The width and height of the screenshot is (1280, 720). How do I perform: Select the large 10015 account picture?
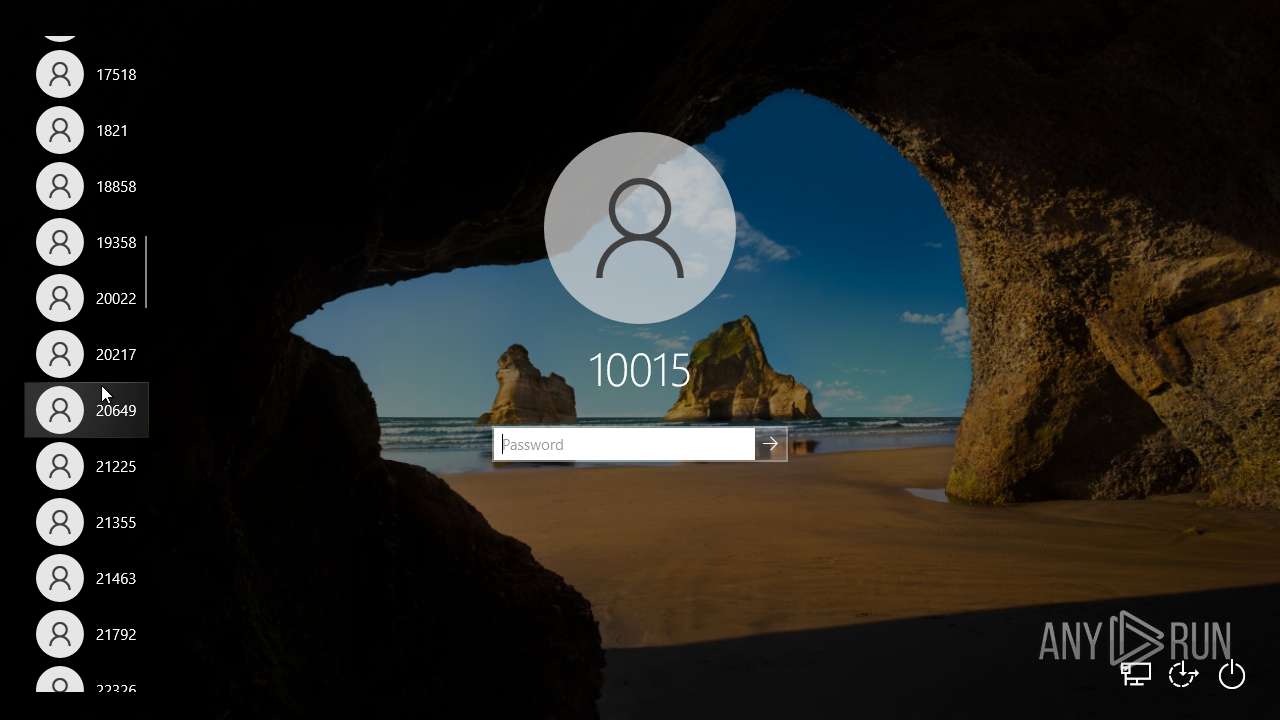coord(640,228)
